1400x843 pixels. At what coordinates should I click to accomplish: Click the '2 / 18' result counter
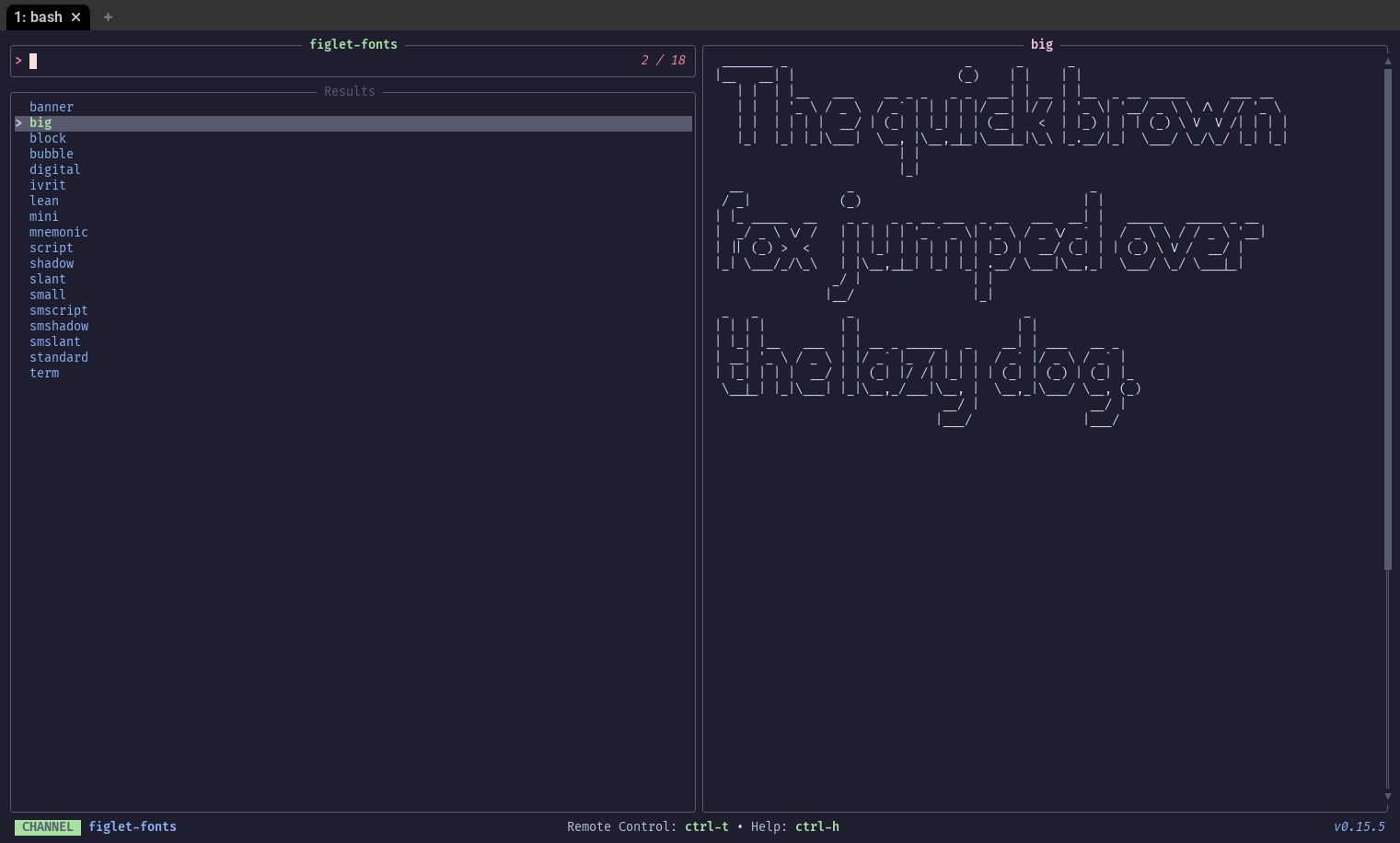pyautogui.click(x=664, y=60)
